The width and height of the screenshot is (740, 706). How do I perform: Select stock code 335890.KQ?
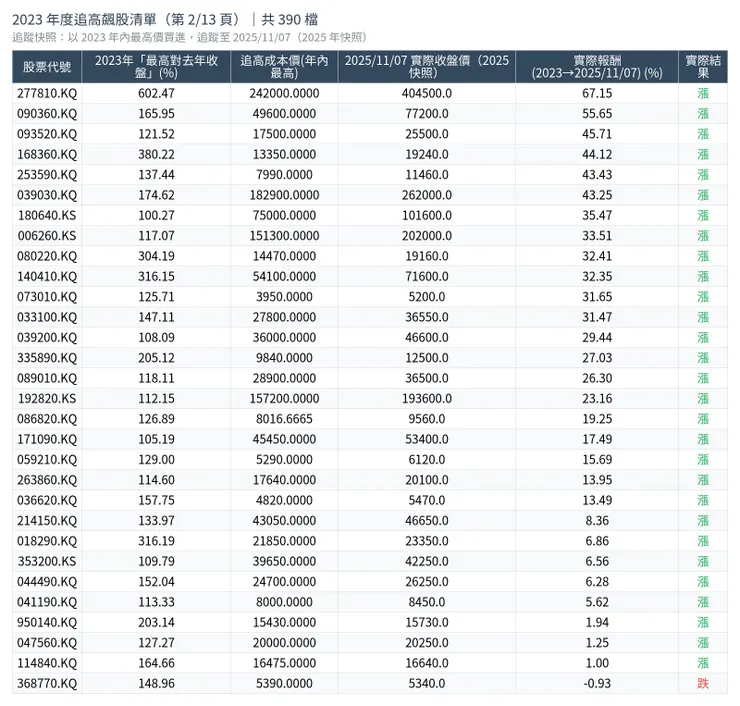pos(47,358)
